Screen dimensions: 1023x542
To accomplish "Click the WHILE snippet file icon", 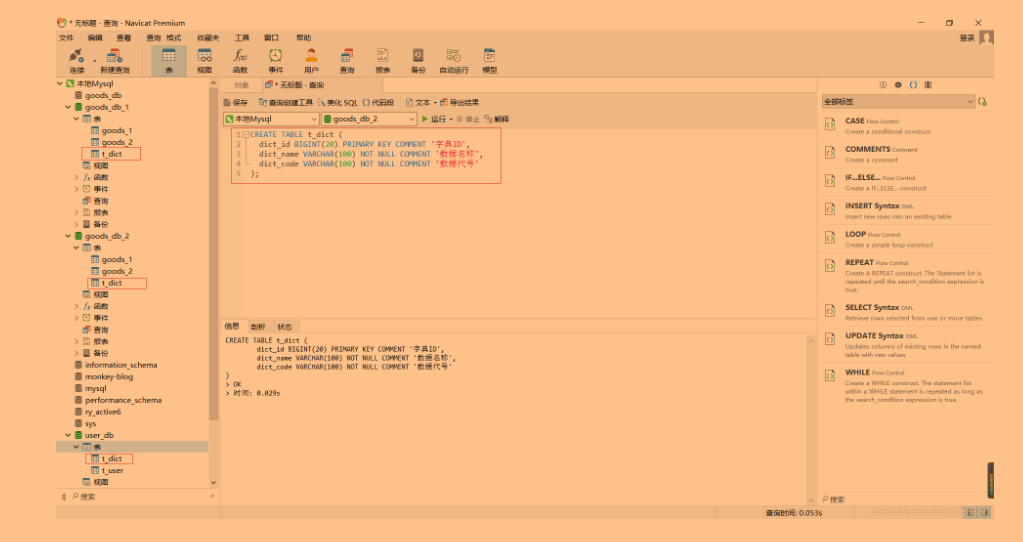I will point(830,376).
